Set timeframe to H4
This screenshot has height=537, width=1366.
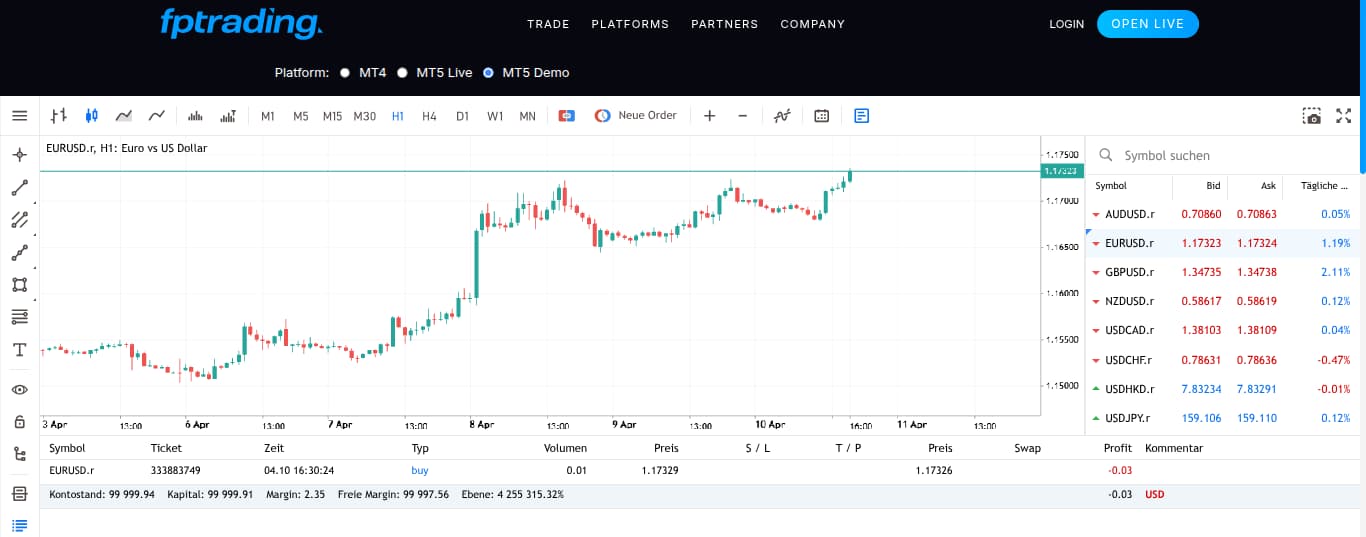click(x=430, y=116)
